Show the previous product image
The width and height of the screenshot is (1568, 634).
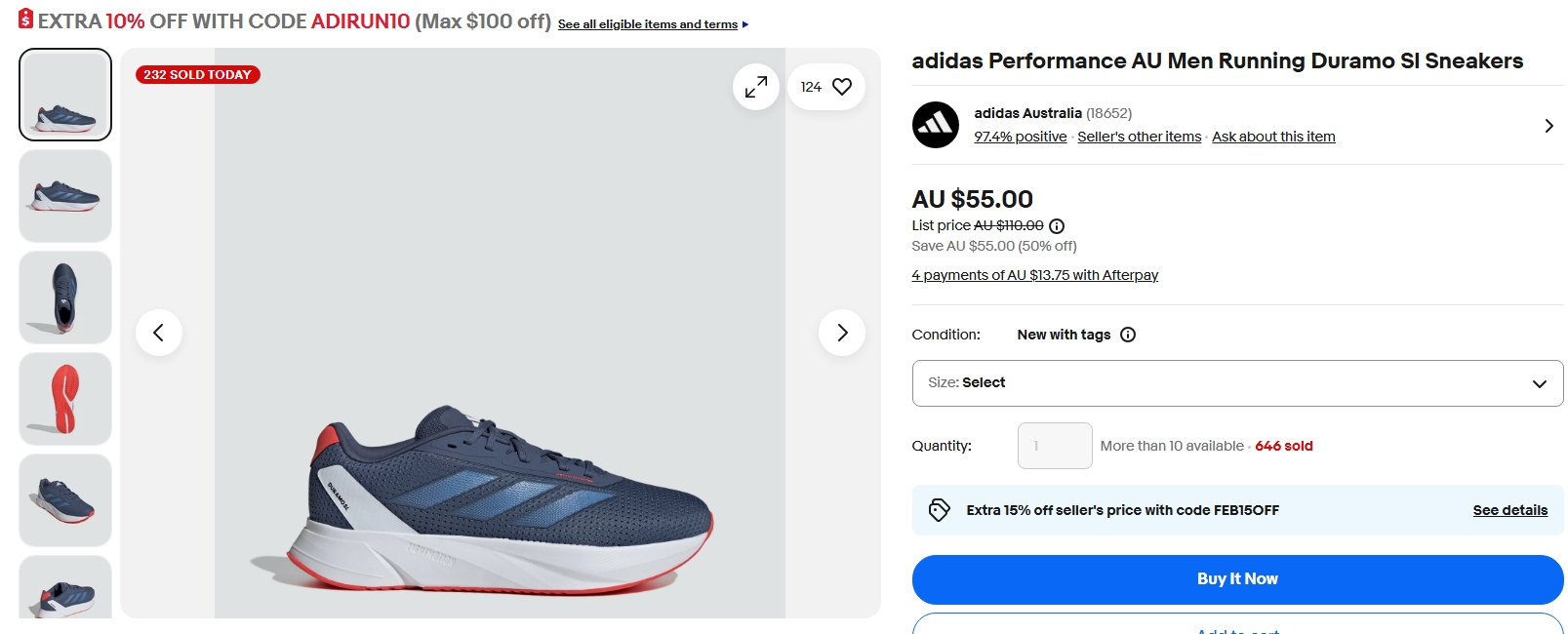point(158,333)
